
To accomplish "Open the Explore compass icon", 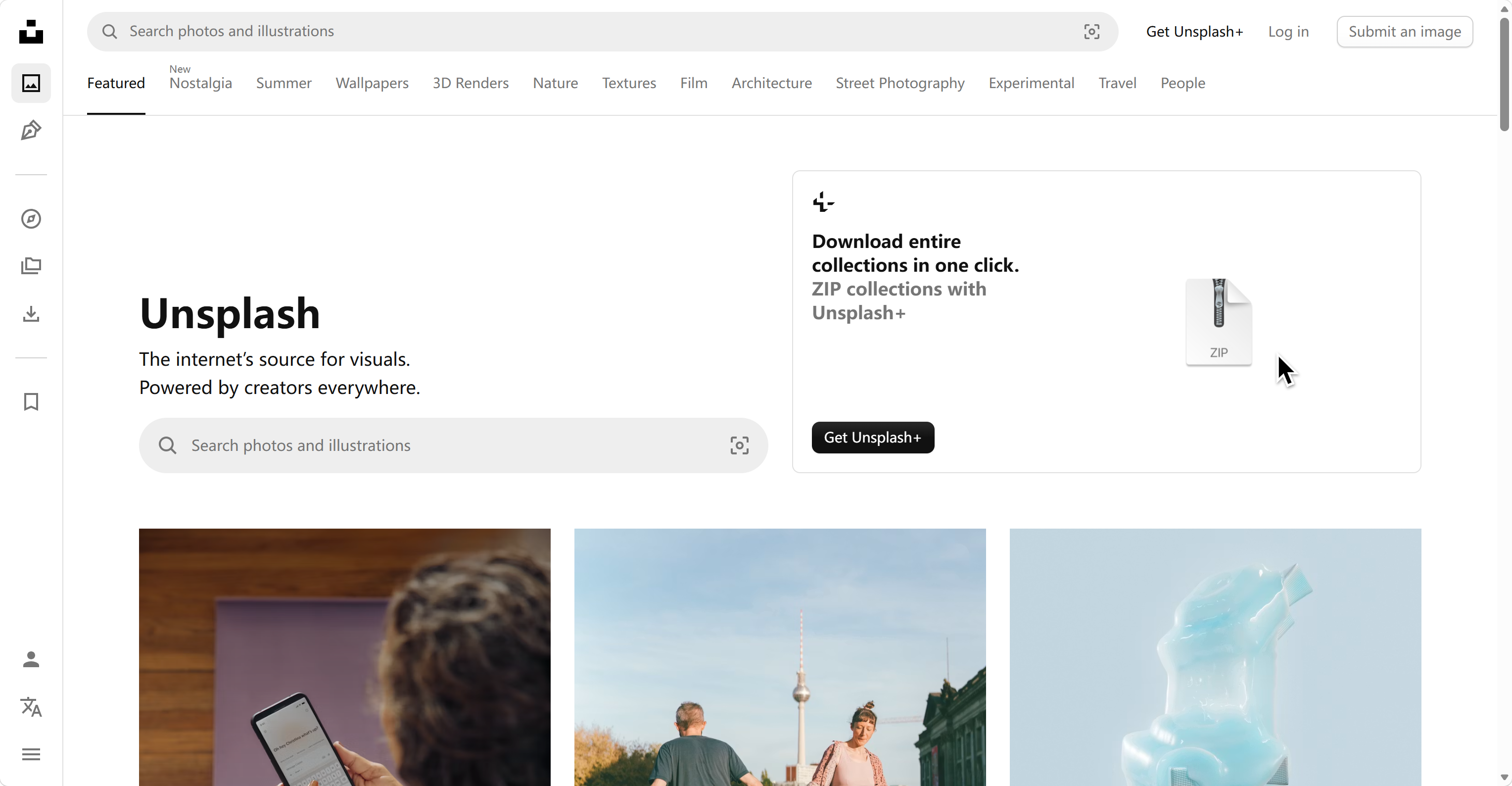I will click(x=31, y=219).
